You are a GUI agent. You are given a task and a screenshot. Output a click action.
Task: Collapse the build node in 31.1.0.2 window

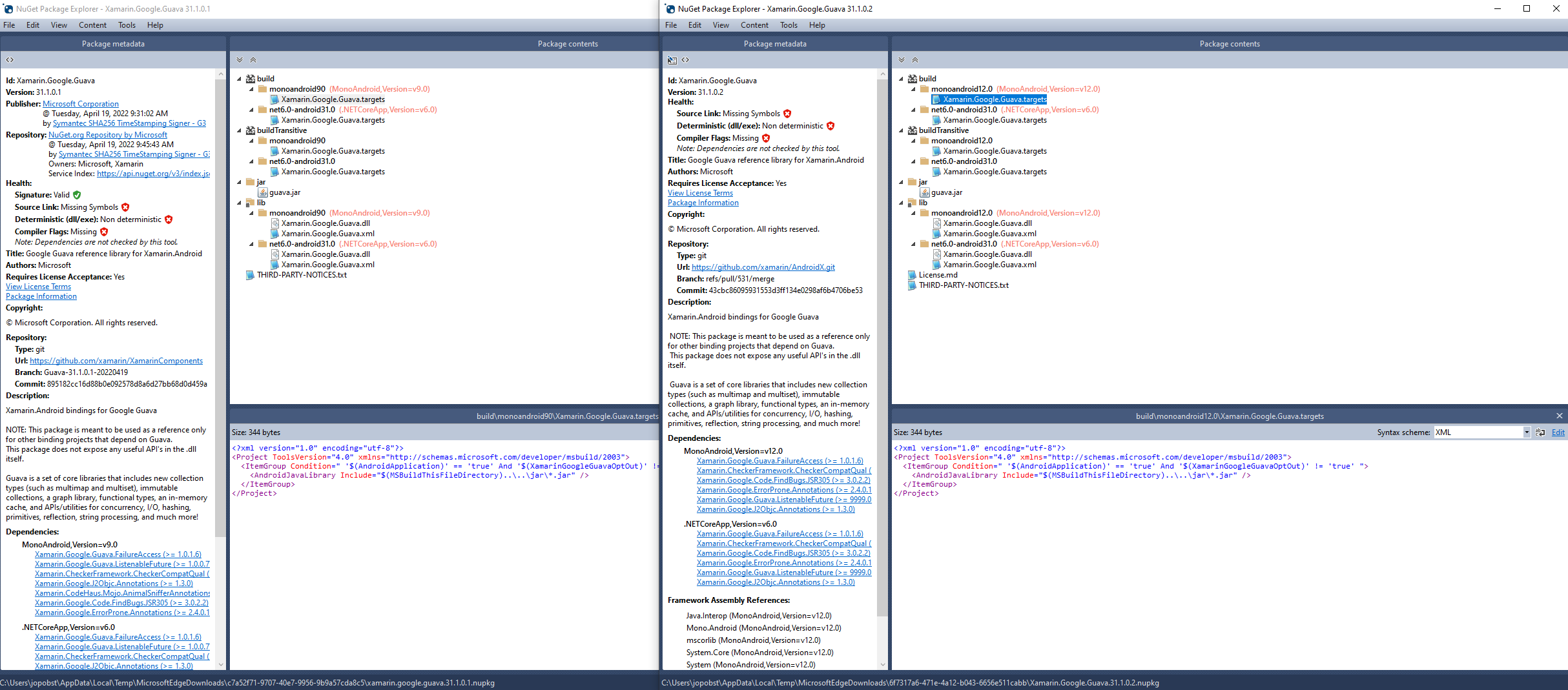pyautogui.click(x=901, y=79)
